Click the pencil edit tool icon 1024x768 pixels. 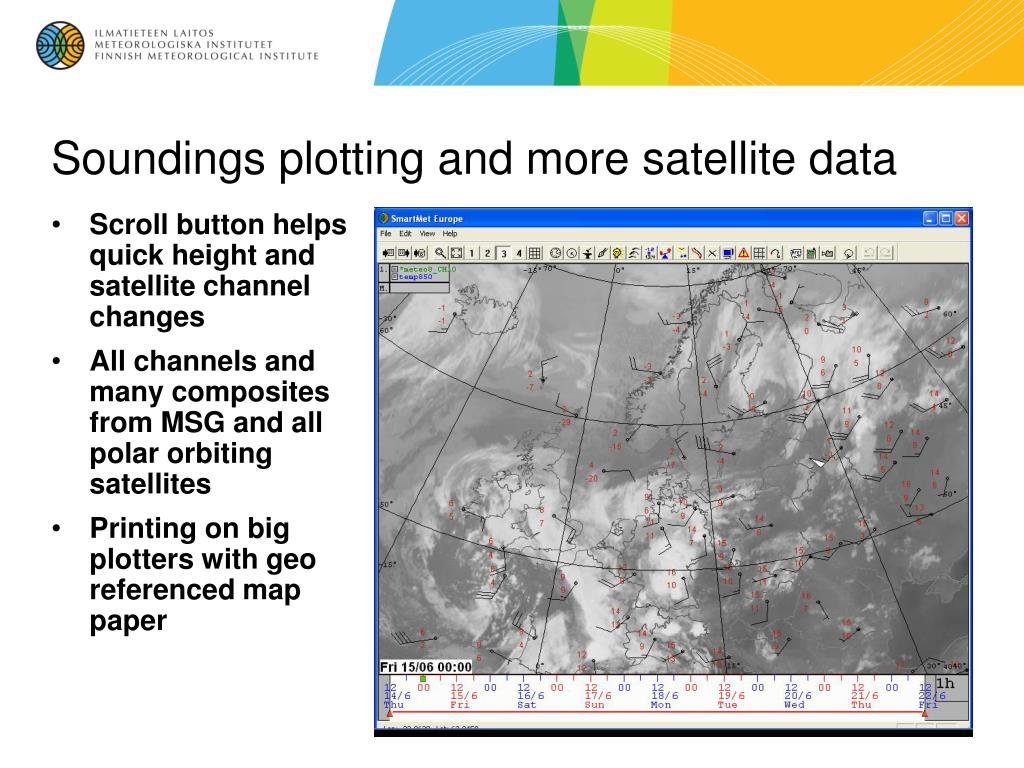602,253
